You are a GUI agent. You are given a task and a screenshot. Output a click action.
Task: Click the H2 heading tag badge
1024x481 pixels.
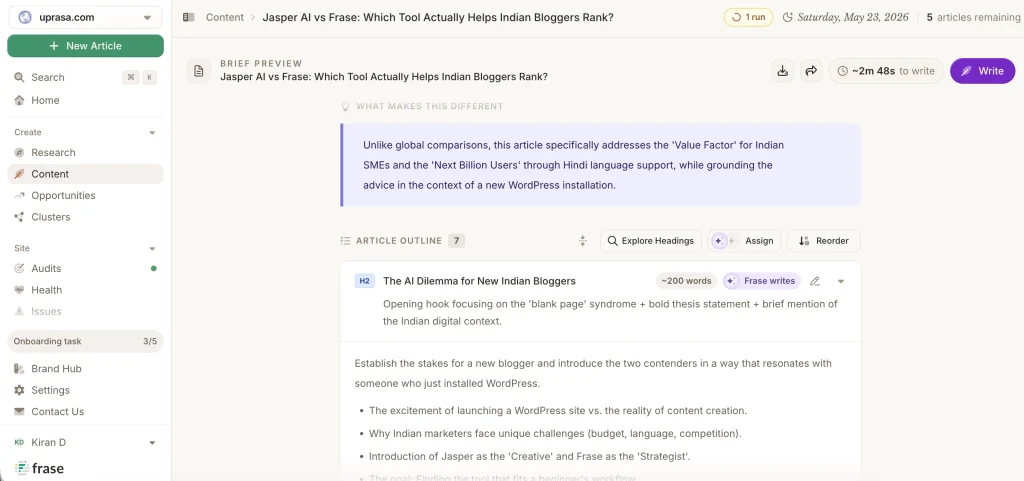[364, 281]
